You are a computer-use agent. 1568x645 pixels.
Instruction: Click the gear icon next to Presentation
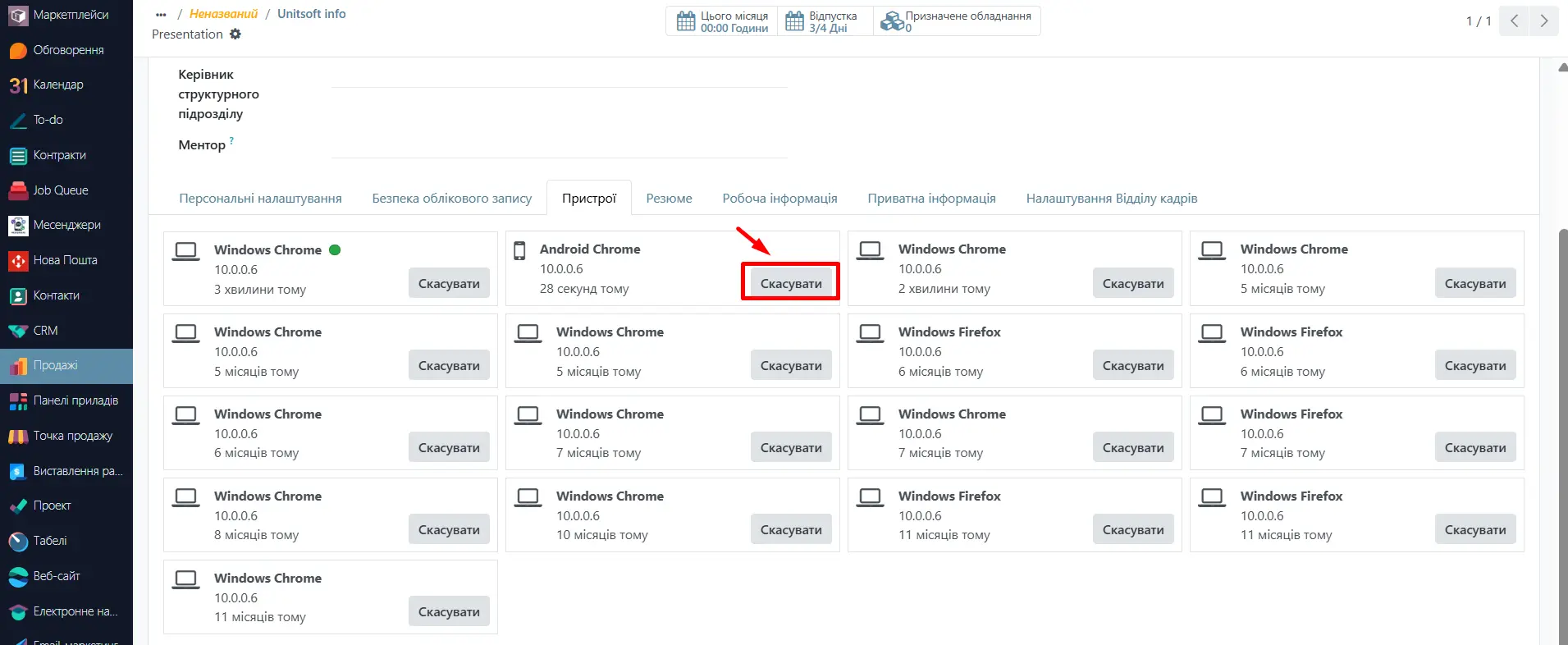235,34
